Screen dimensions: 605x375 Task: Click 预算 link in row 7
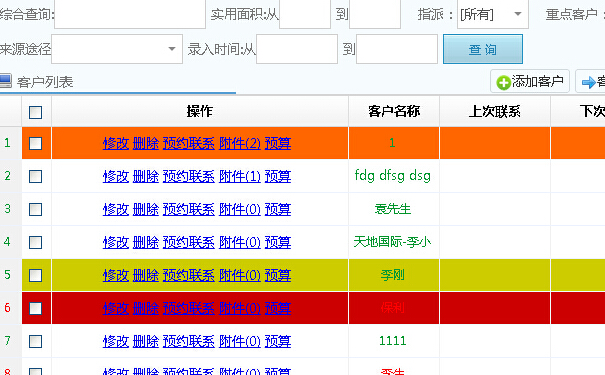point(278,341)
